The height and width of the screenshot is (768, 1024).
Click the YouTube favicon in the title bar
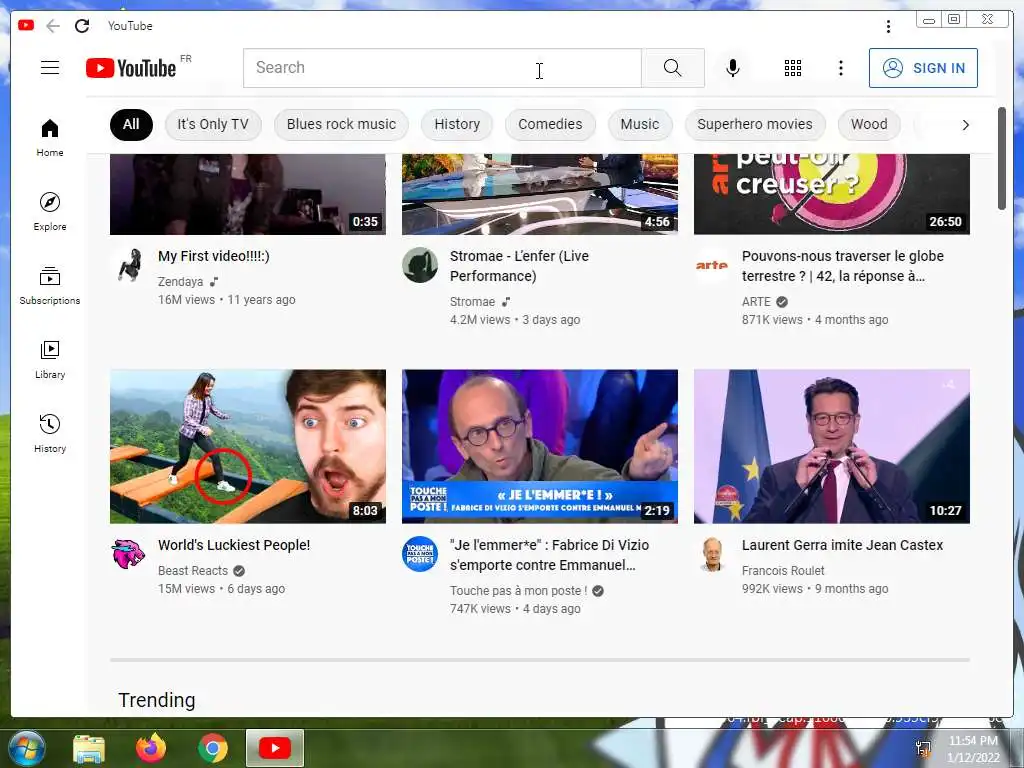[x=26, y=25]
